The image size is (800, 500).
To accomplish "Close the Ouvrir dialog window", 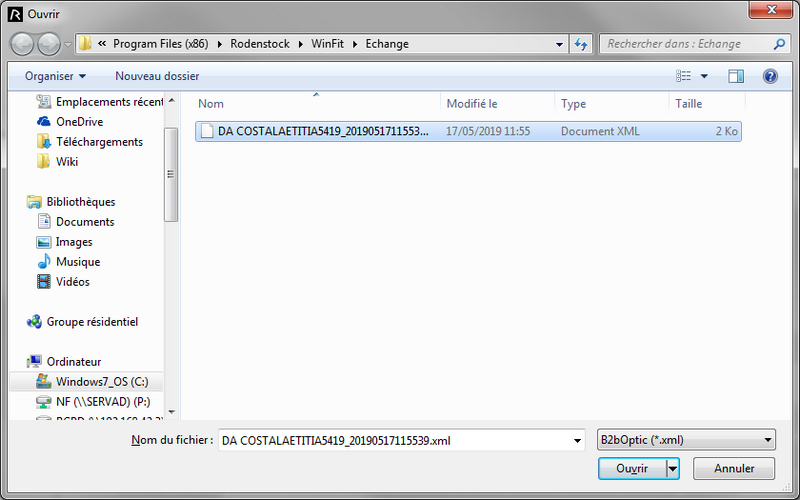I will coord(771,10).
